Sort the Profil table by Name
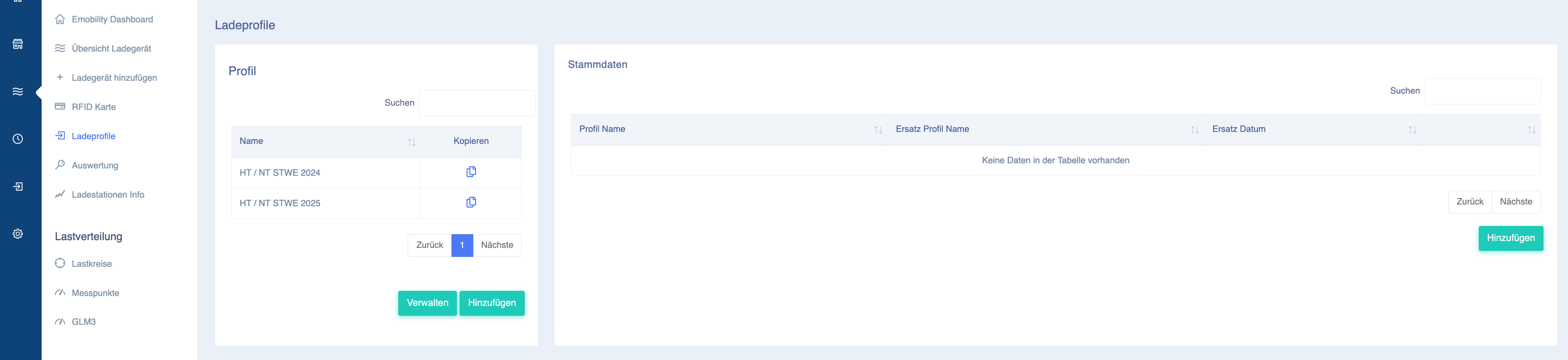Viewport: 1568px width, 360px height. coord(412,142)
